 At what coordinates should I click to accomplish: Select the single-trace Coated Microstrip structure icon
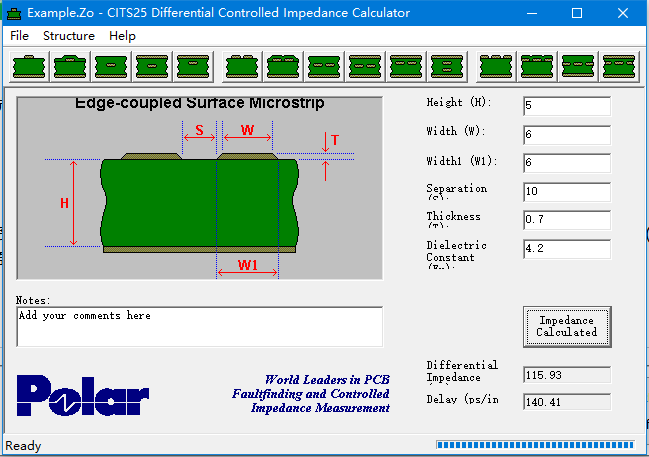pos(70,67)
